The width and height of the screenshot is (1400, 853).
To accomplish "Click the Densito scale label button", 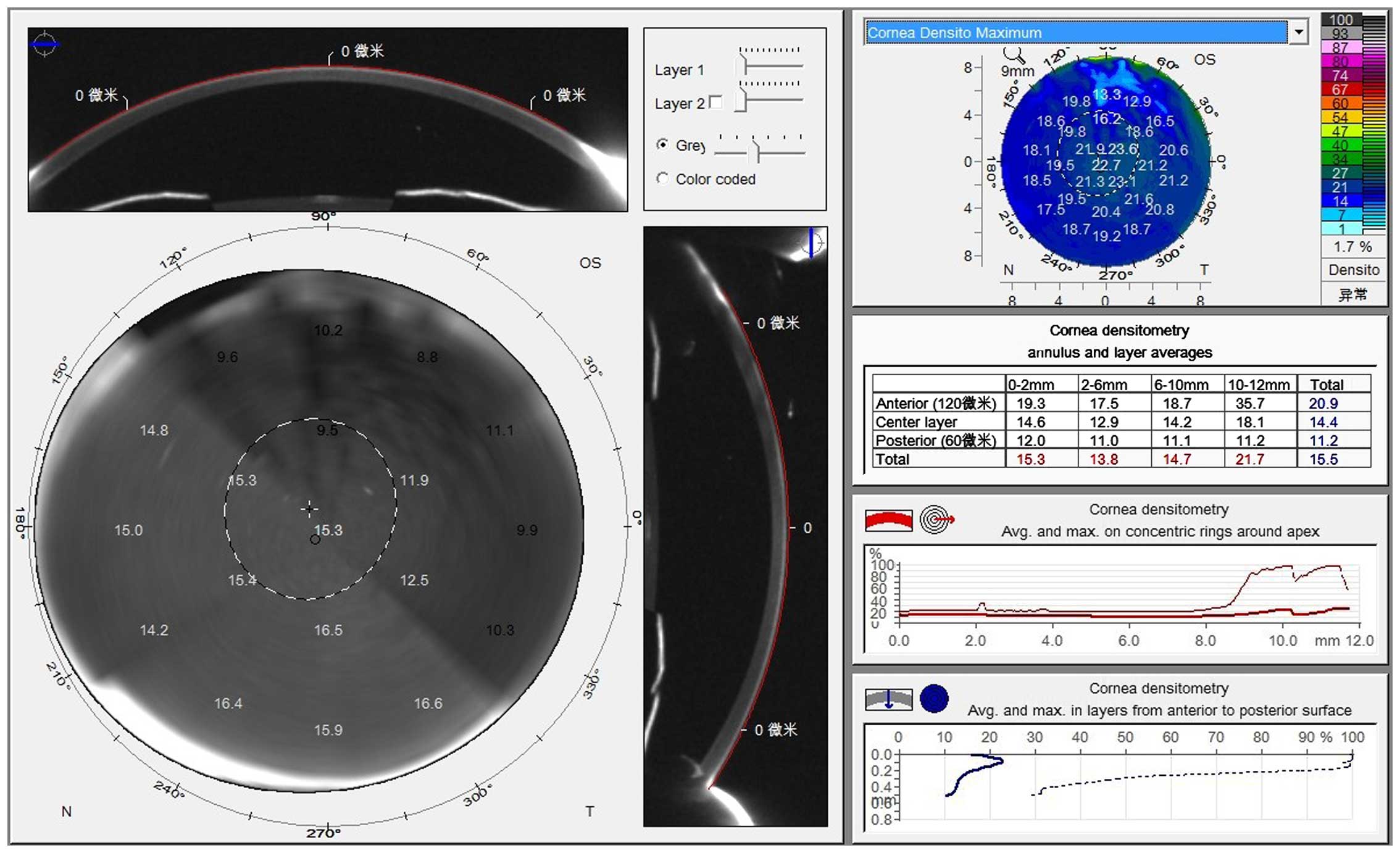I will [1353, 270].
